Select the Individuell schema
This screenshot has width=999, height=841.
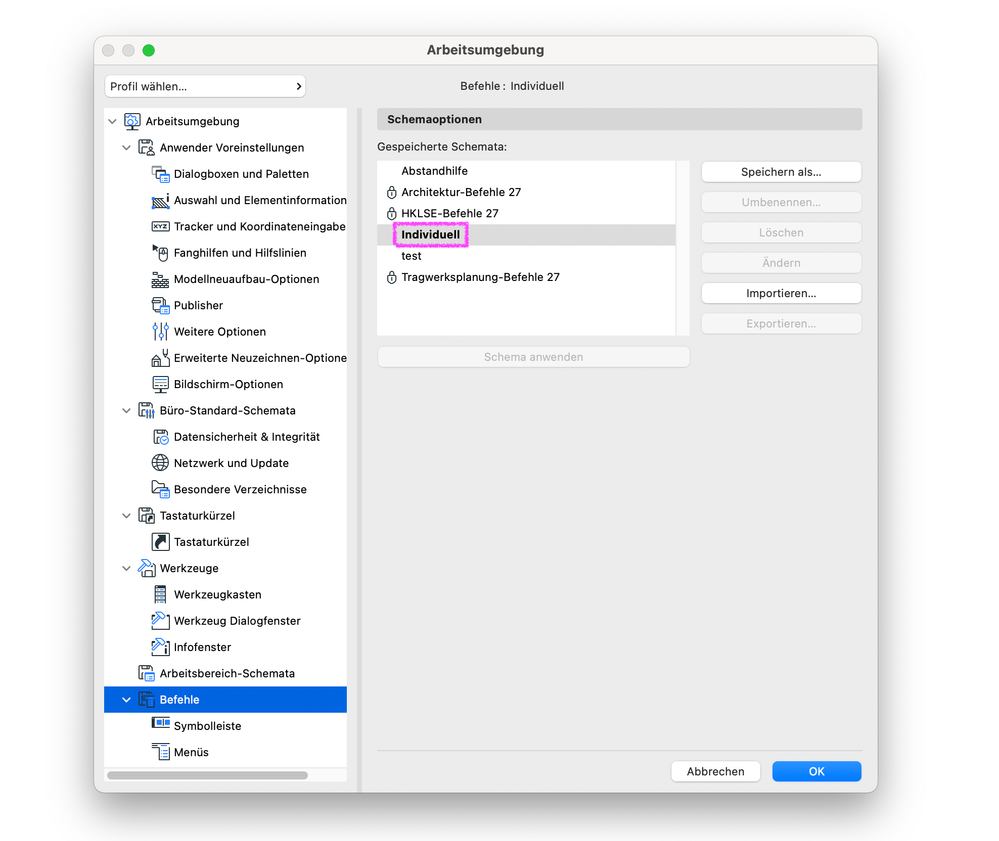pyautogui.click(x=526, y=234)
